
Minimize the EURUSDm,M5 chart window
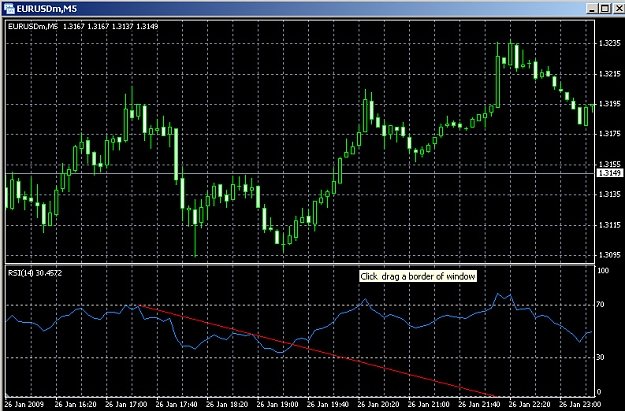point(593,8)
